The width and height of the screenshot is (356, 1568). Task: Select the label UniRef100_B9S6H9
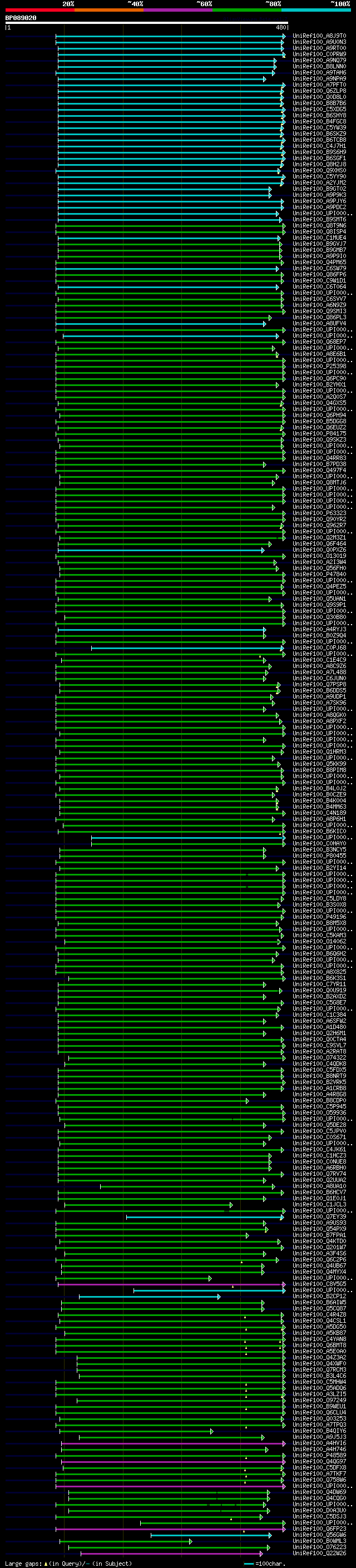pyautogui.click(x=319, y=152)
